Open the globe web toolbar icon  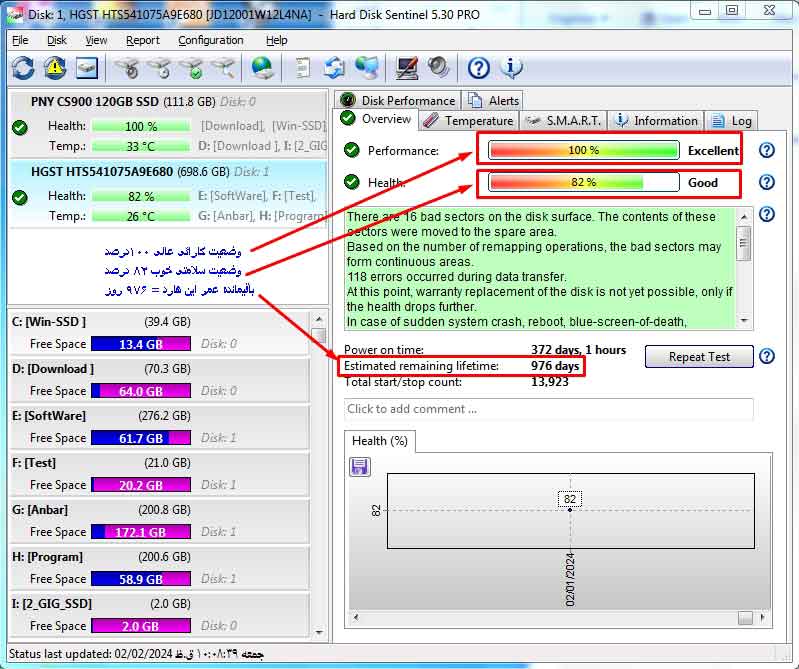(262, 68)
